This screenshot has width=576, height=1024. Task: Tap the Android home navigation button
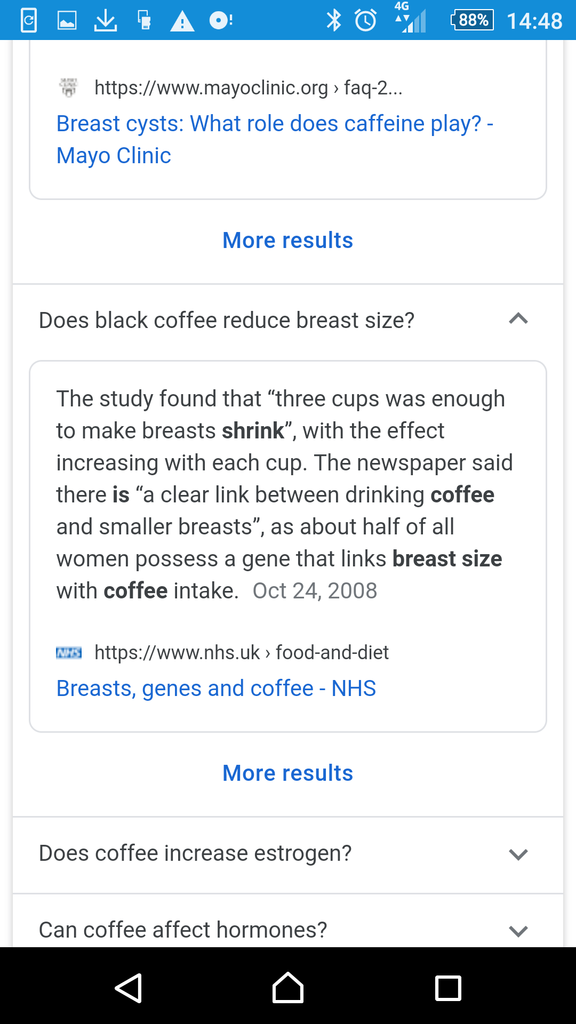(x=288, y=987)
